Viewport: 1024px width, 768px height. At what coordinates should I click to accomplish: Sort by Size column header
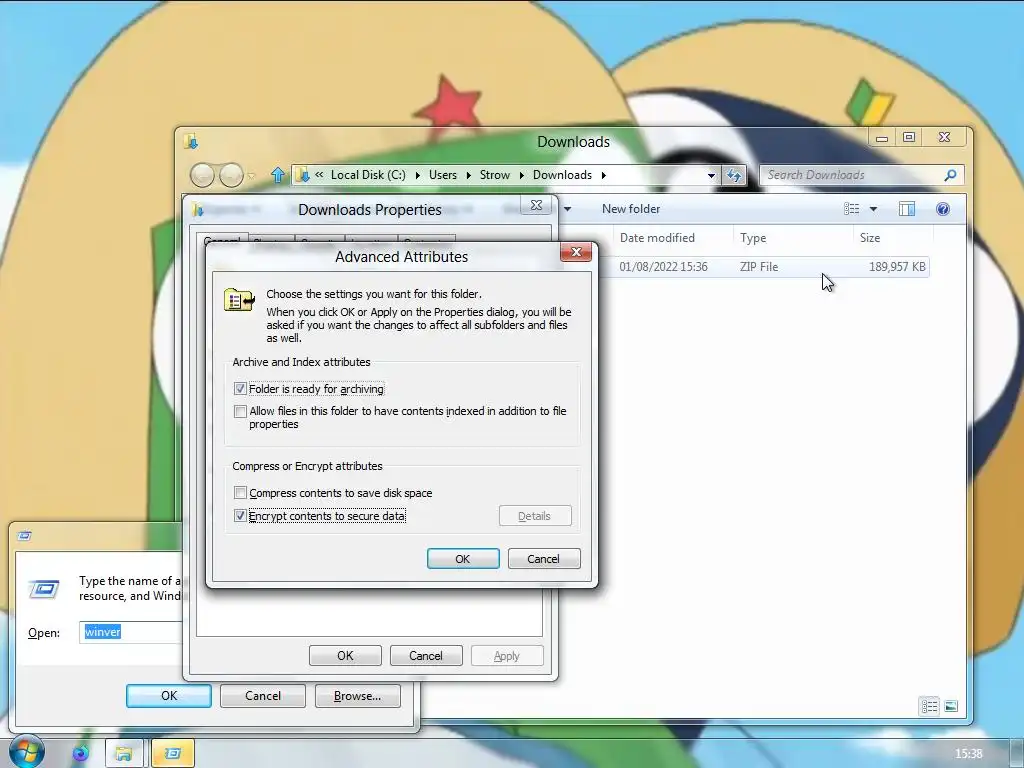[x=870, y=238]
